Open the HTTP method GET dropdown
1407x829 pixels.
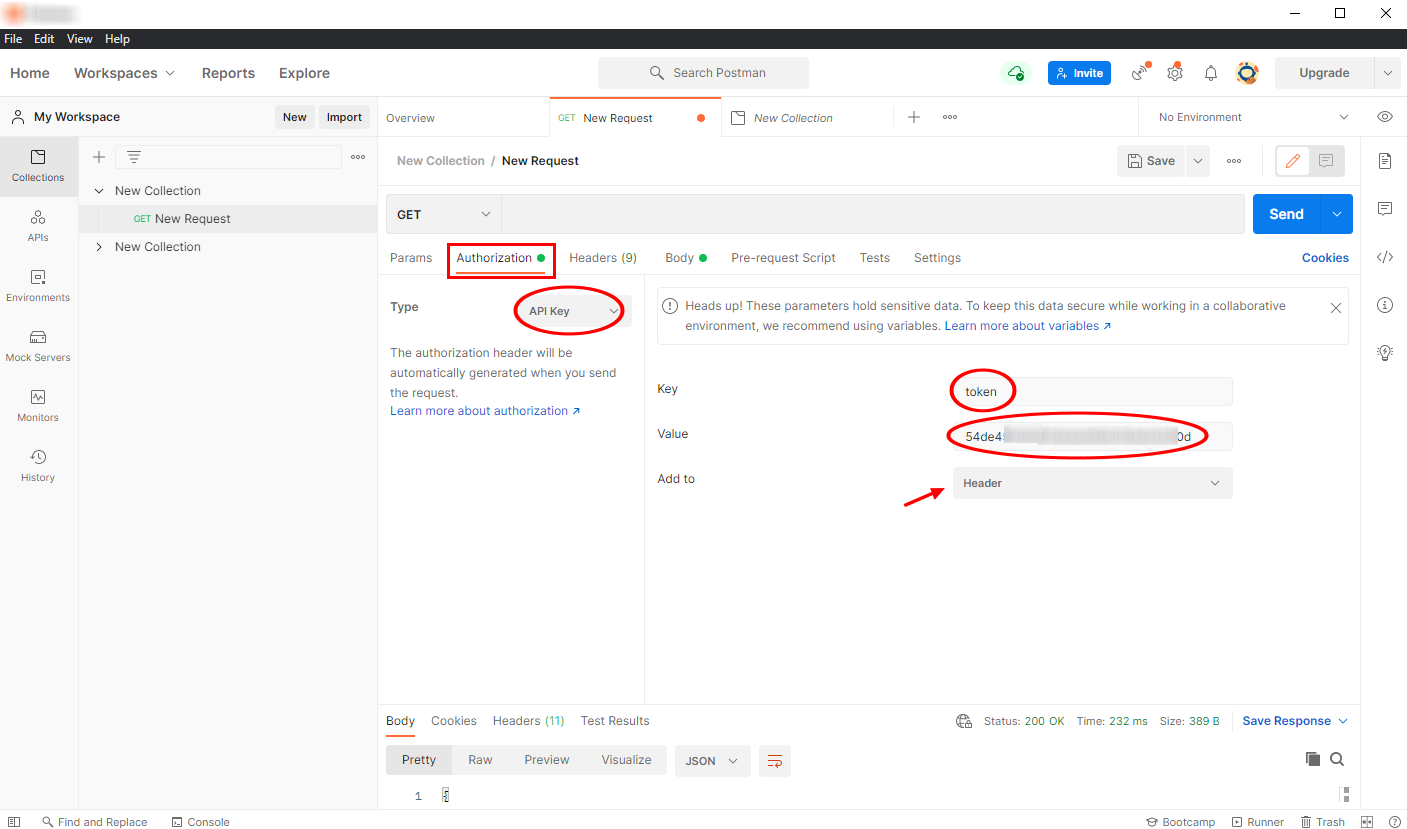[x=444, y=214]
